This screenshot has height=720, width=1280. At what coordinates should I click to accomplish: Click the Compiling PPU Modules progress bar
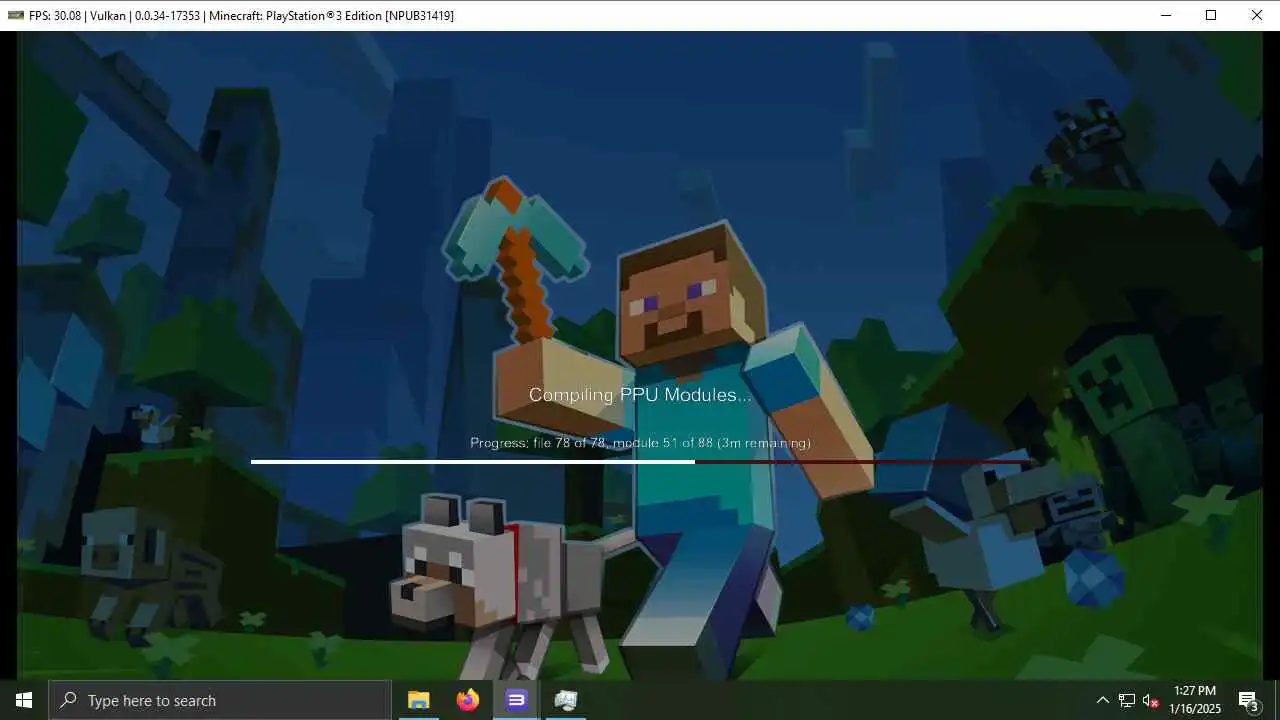(x=640, y=462)
